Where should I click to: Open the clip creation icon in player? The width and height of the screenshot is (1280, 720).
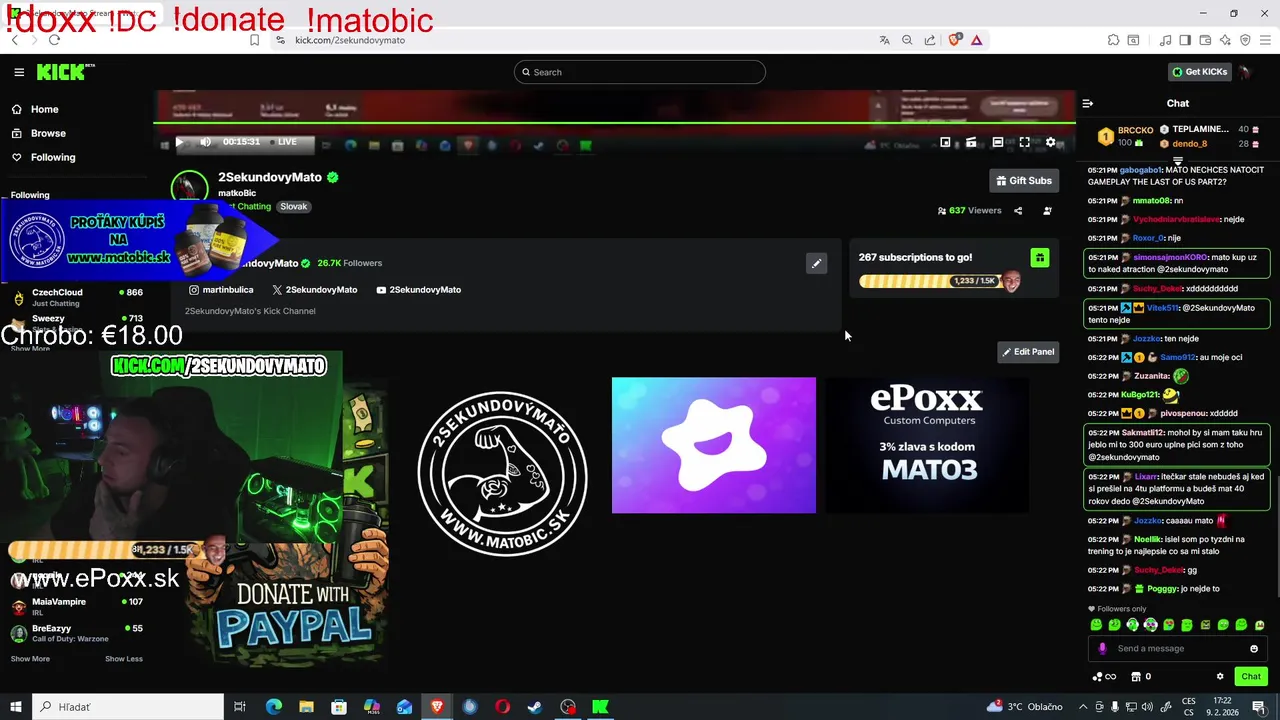click(971, 142)
